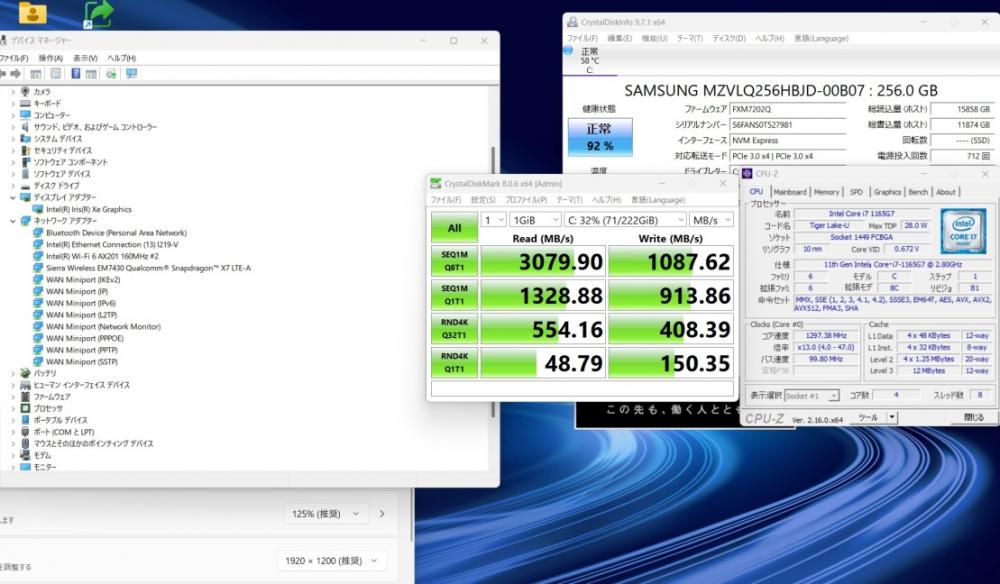Click the modem (モデム) category icon

click(26, 455)
